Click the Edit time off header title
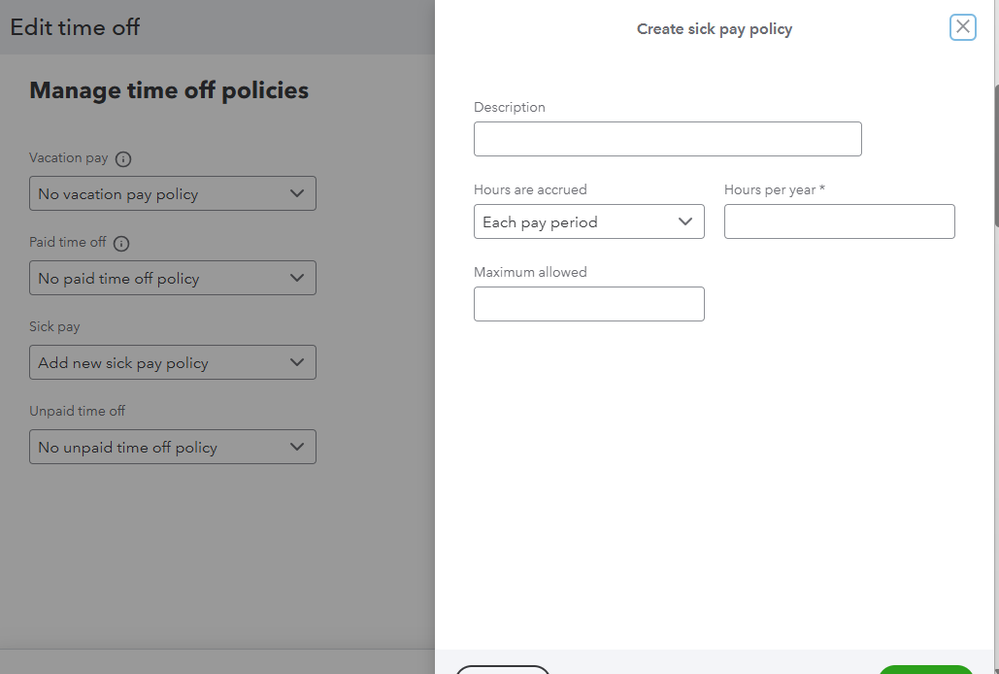The image size is (999, 674). click(x=75, y=27)
